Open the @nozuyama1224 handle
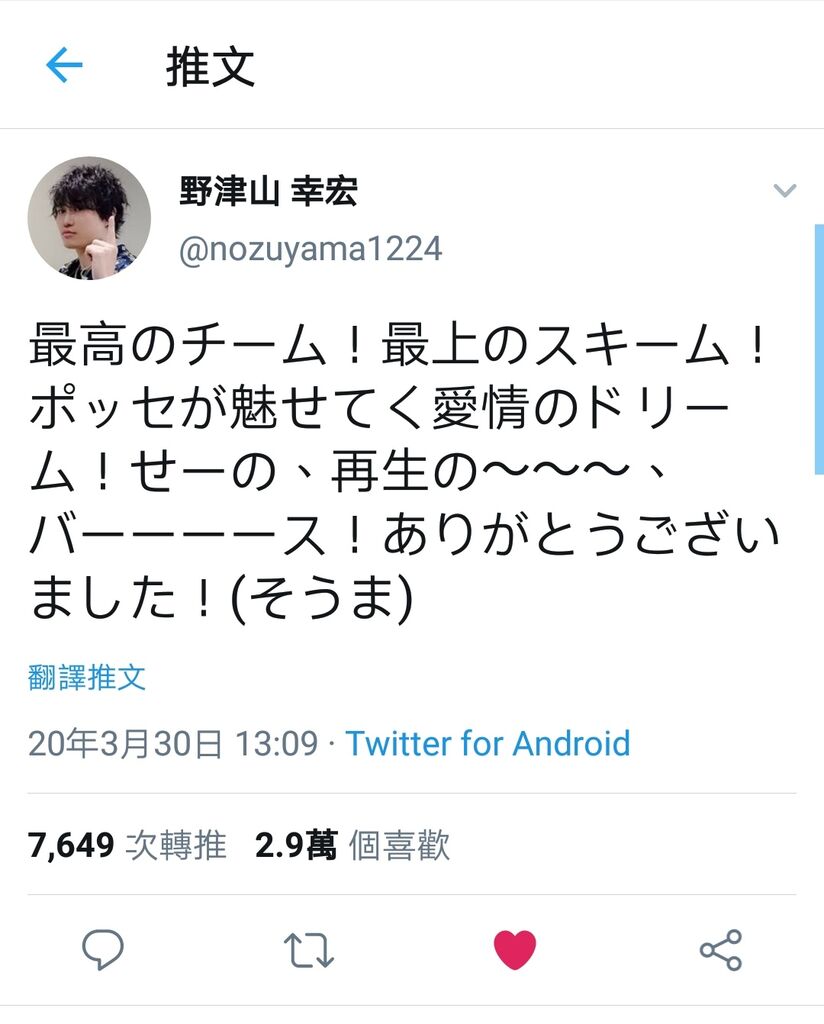The height and width of the screenshot is (1024, 824). pos(311,249)
